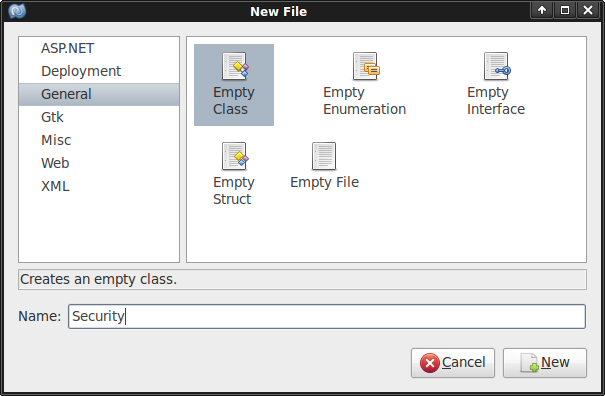Click the new document icon on New button
Viewport: 605px width, 396px height.
(529, 363)
